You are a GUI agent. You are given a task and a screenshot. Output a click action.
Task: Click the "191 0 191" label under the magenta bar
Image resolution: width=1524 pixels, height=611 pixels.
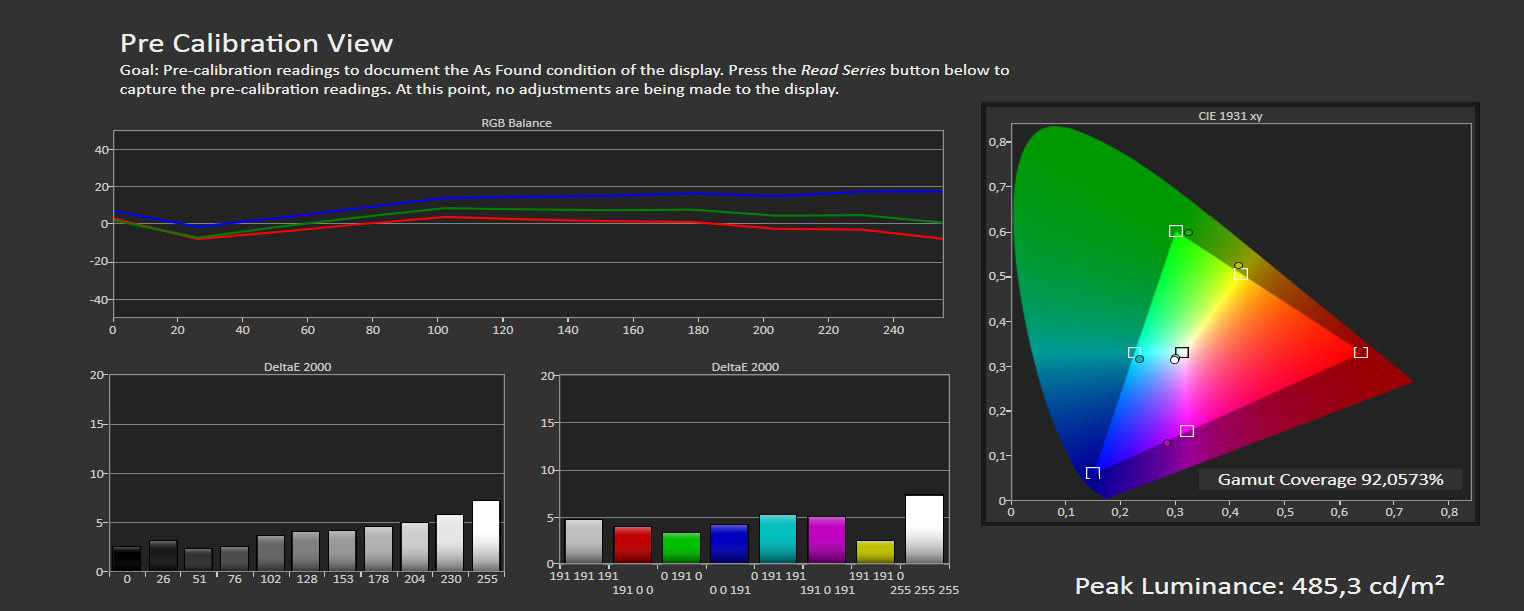click(x=827, y=590)
